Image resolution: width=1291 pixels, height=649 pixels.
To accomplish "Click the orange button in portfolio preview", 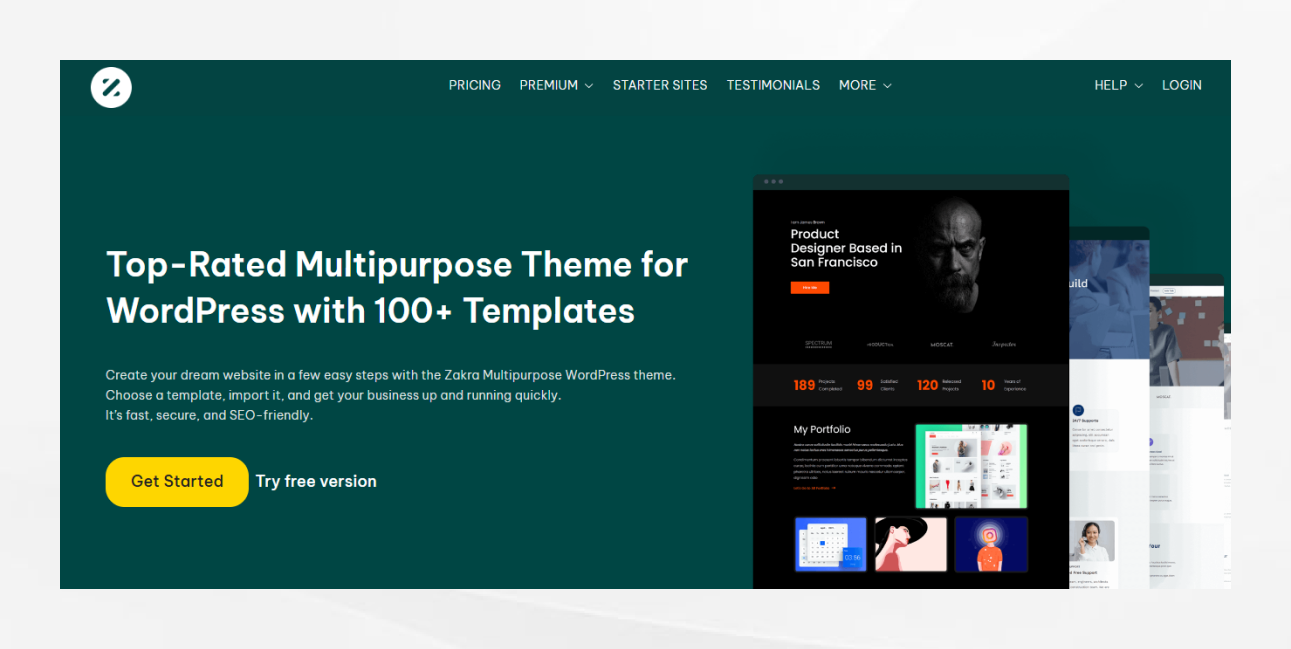I will [x=810, y=287].
